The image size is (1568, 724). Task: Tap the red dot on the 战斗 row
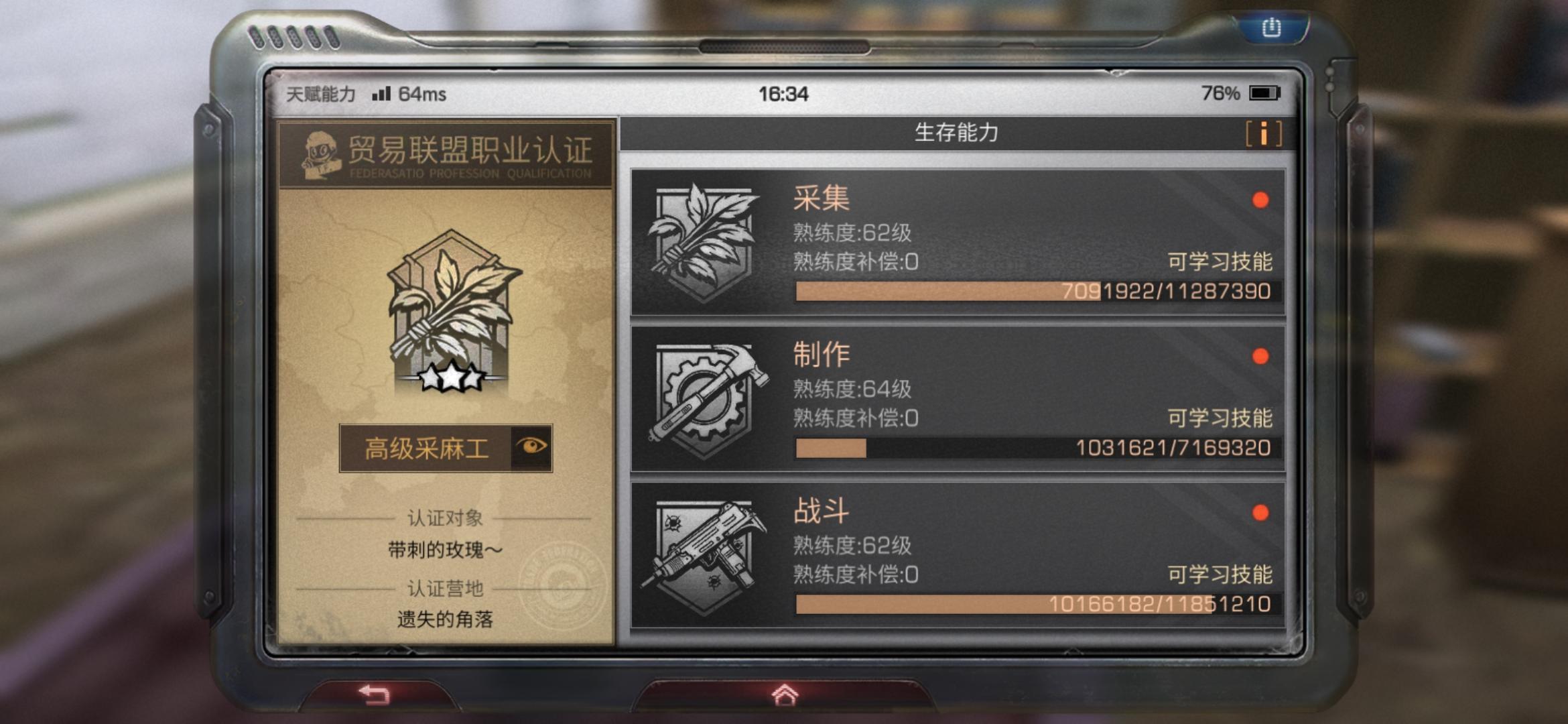(1260, 513)
